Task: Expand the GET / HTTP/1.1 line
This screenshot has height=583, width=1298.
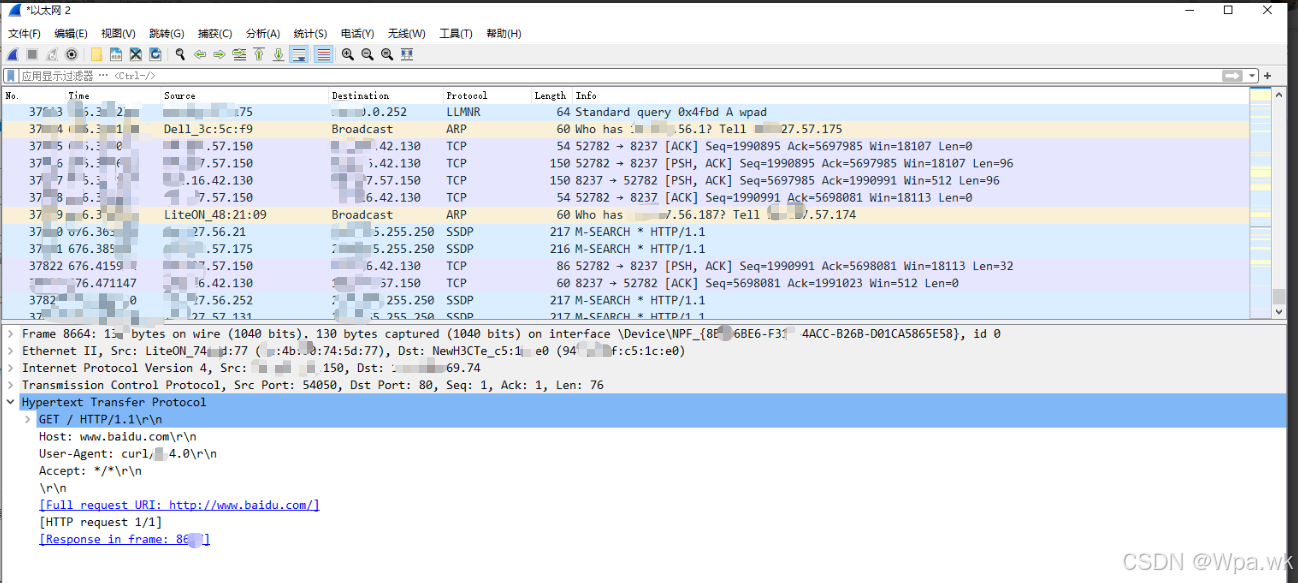Action: click(x=28, y=419)
